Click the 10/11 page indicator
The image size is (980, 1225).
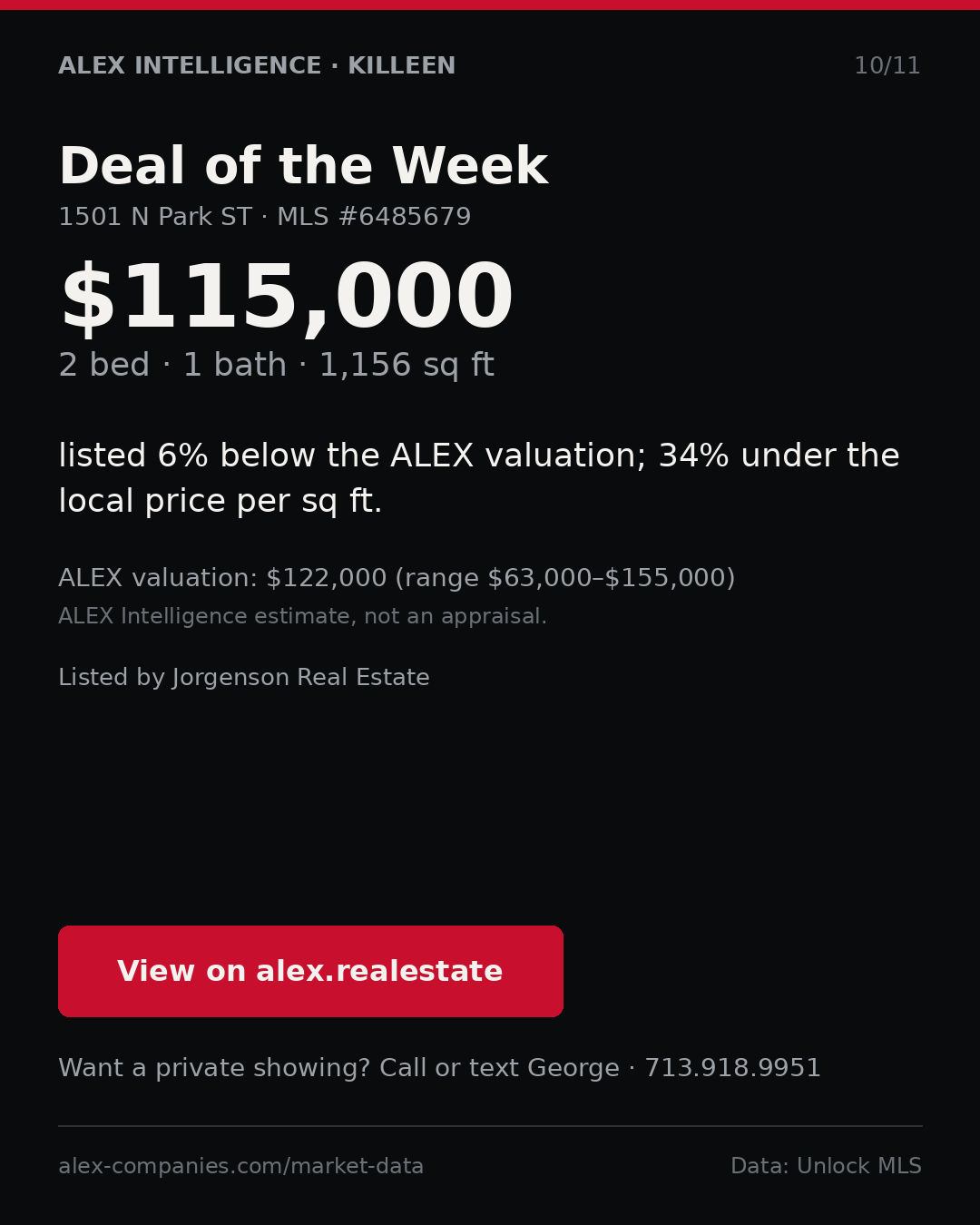pos(887,65)
